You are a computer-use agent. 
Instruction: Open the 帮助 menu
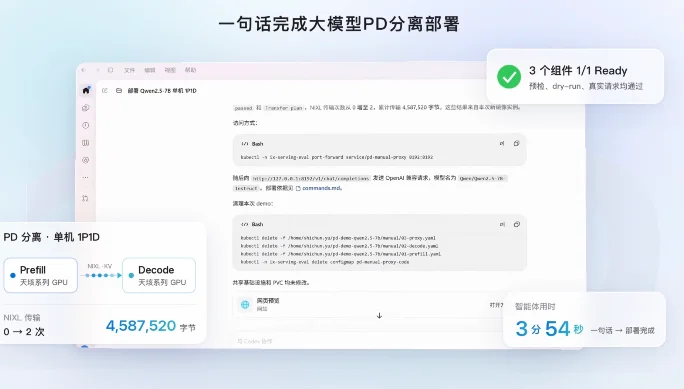coord(190,70)
